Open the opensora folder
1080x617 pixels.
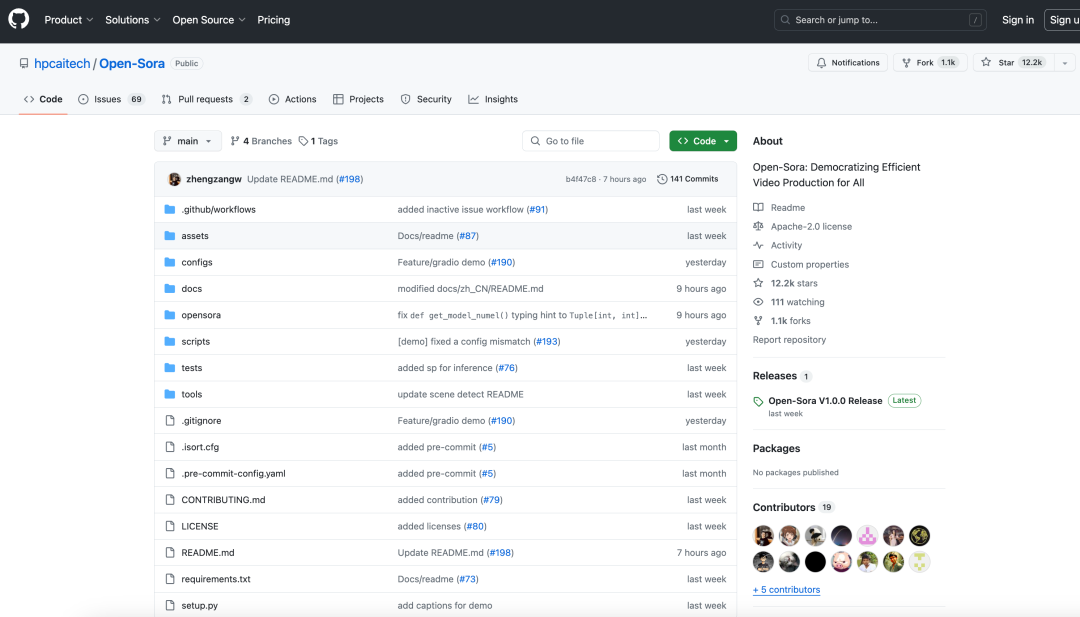(x=201, y=315)
